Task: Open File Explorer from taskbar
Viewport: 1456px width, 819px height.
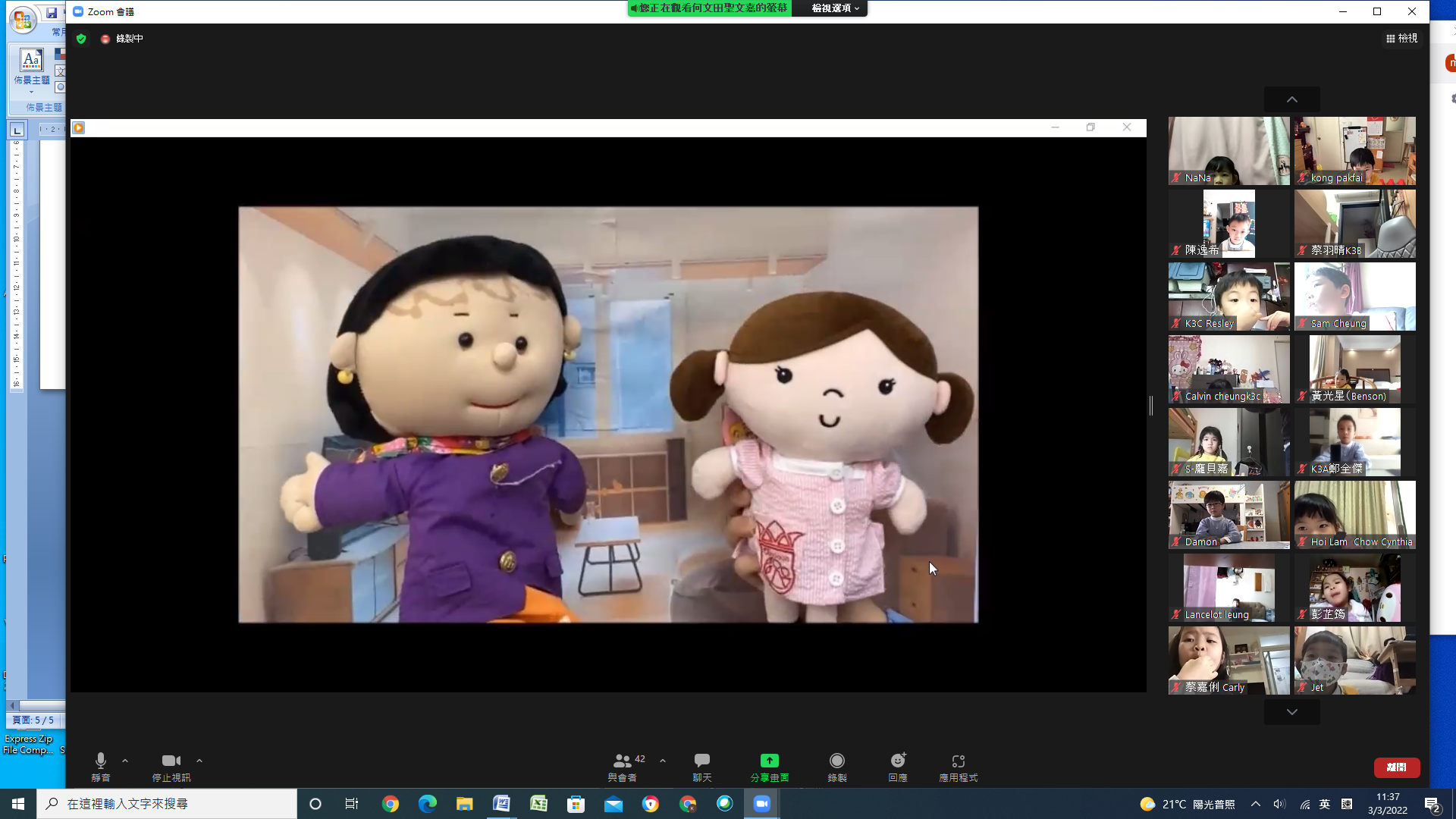Action: pos(465,804)
